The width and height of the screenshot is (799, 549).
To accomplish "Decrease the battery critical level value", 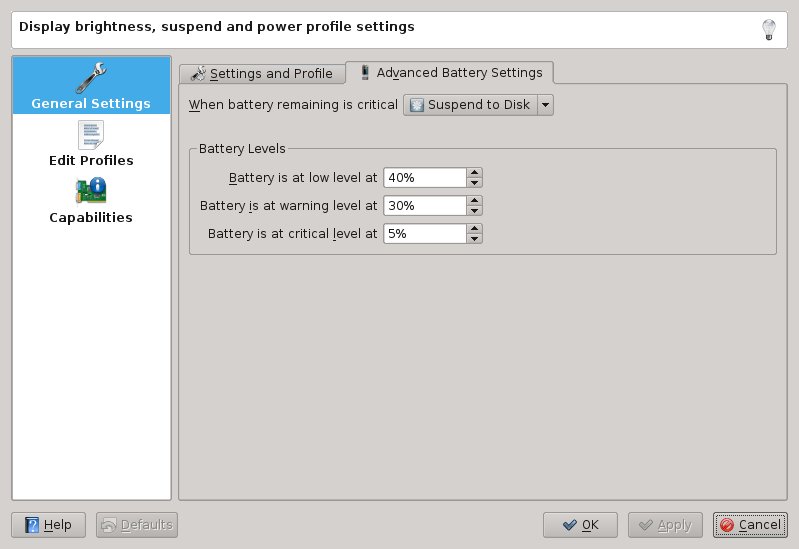I will pyautogui.click(x=475, y=238).
